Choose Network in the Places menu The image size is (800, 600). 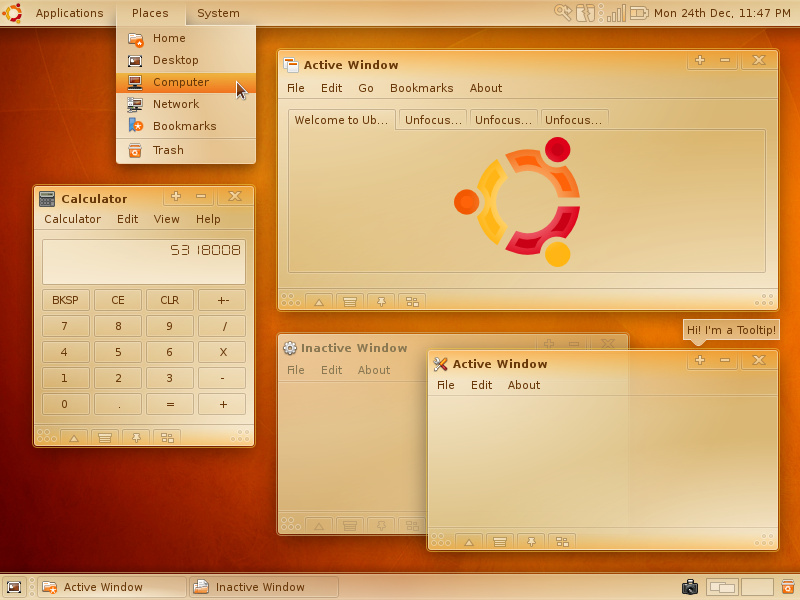click(x=176, y=104)
